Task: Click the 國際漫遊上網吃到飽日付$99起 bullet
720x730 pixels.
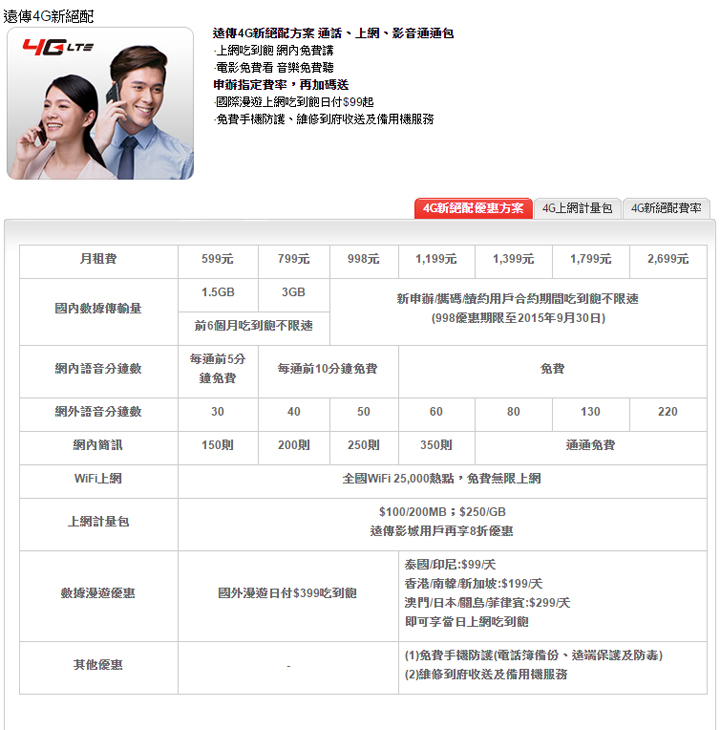Action: [294, 102]
